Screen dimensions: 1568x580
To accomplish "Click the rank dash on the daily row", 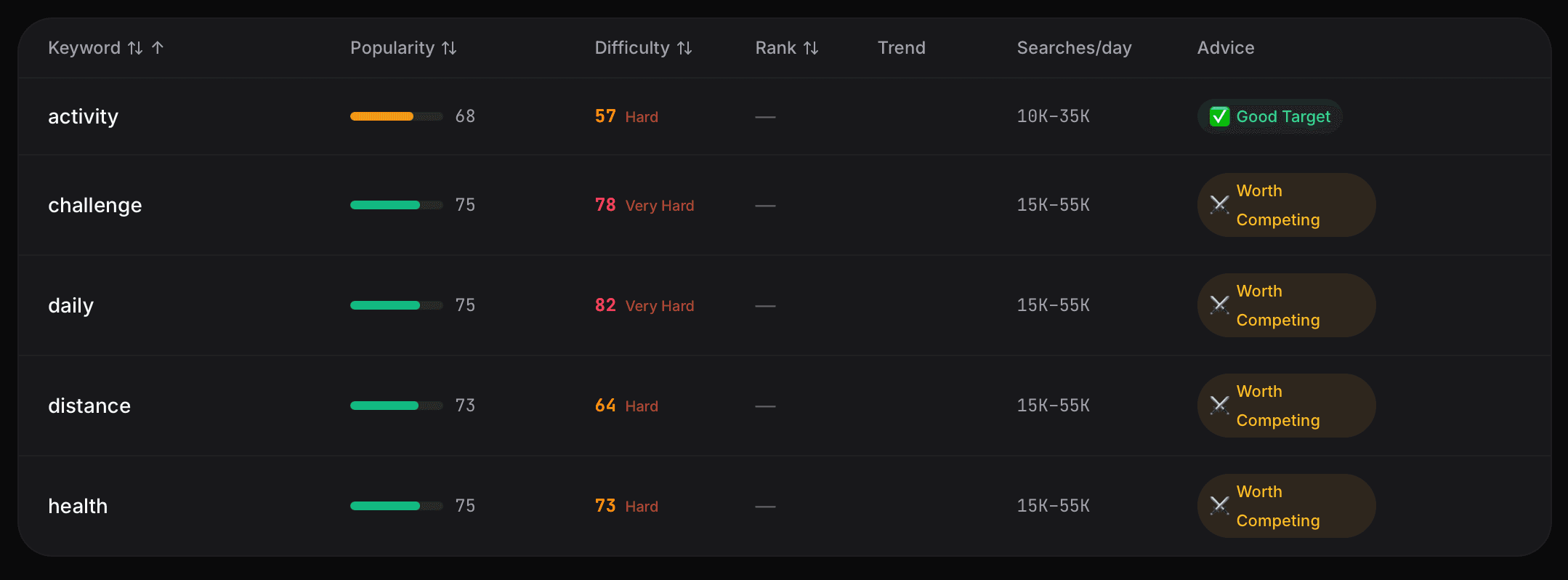I will (765, 305).
